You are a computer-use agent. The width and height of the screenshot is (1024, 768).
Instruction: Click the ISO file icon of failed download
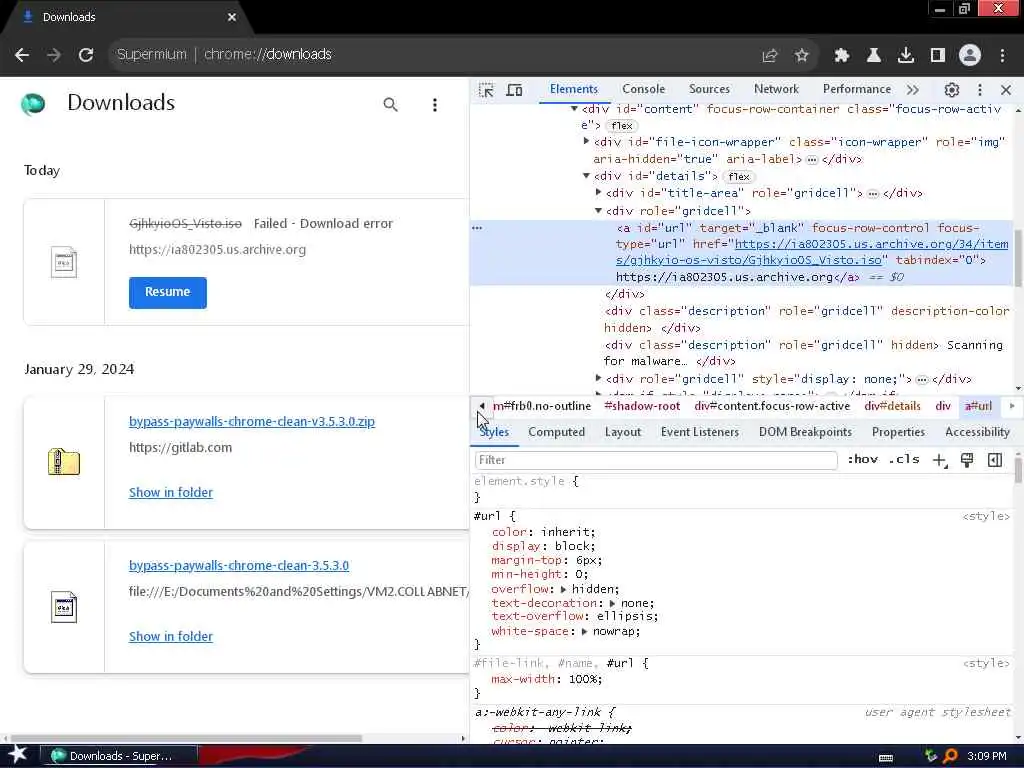(x=64, y=263)
